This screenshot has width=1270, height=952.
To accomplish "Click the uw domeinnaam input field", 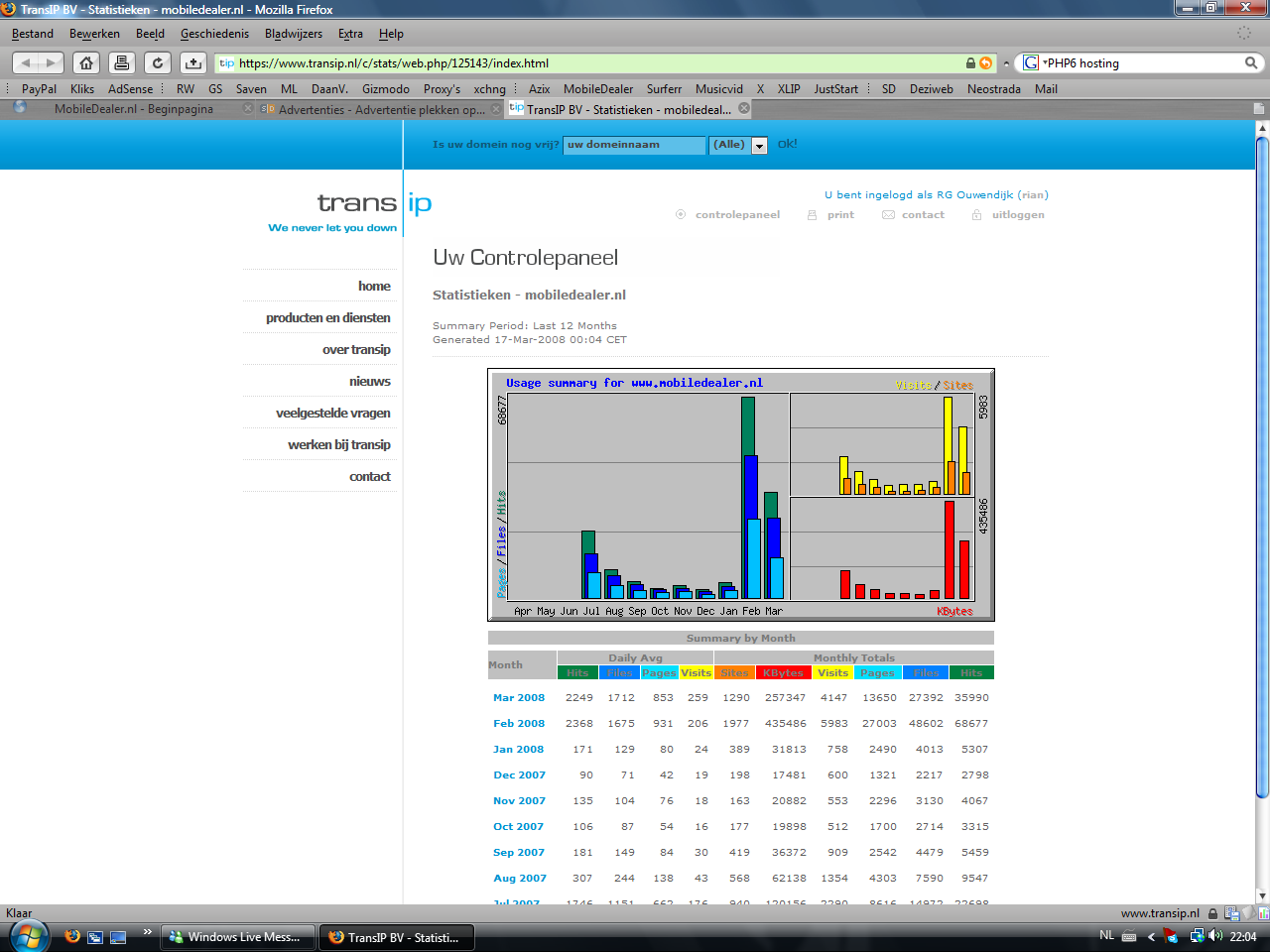I will click(634, 145).
